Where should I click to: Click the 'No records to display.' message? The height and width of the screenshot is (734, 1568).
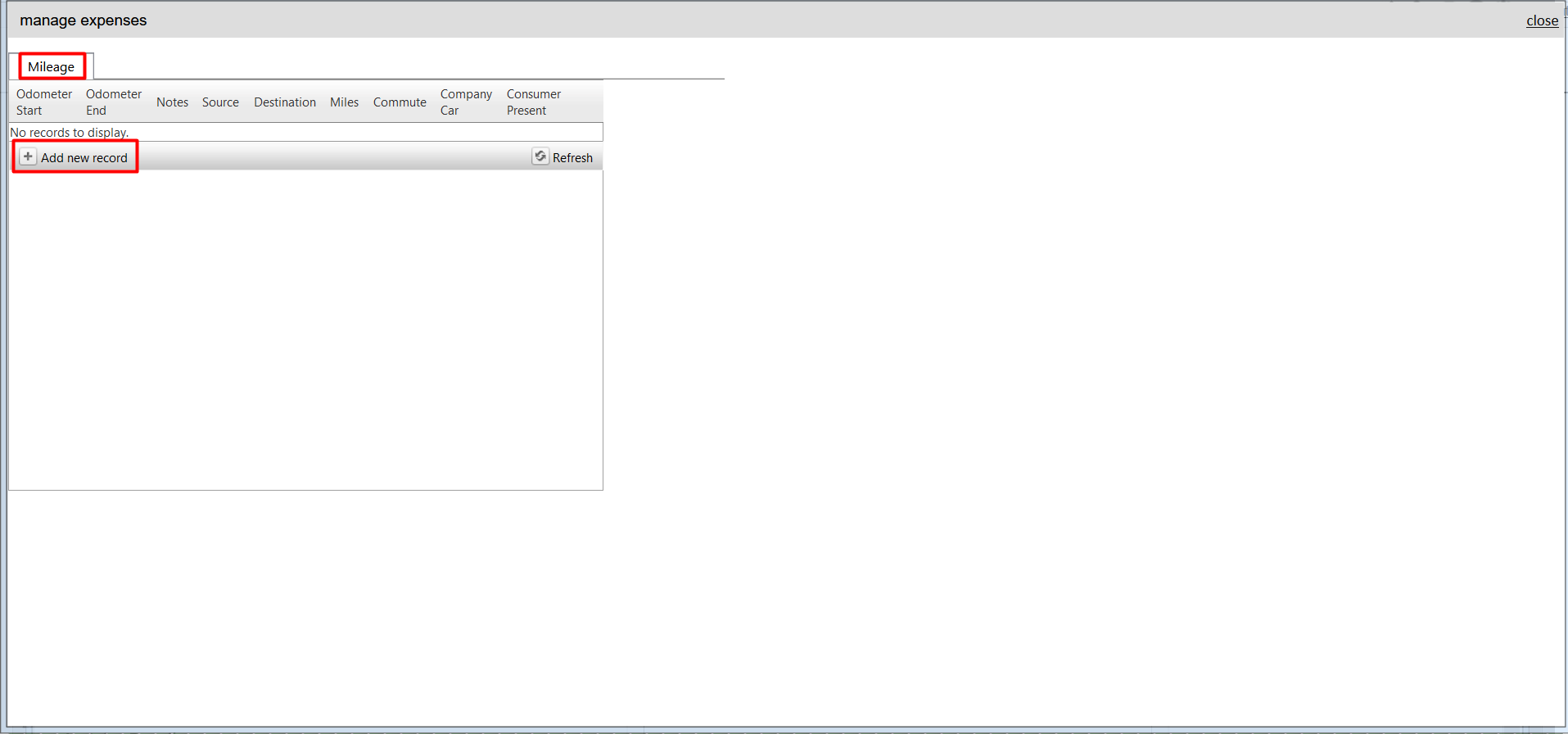[70, 133]
